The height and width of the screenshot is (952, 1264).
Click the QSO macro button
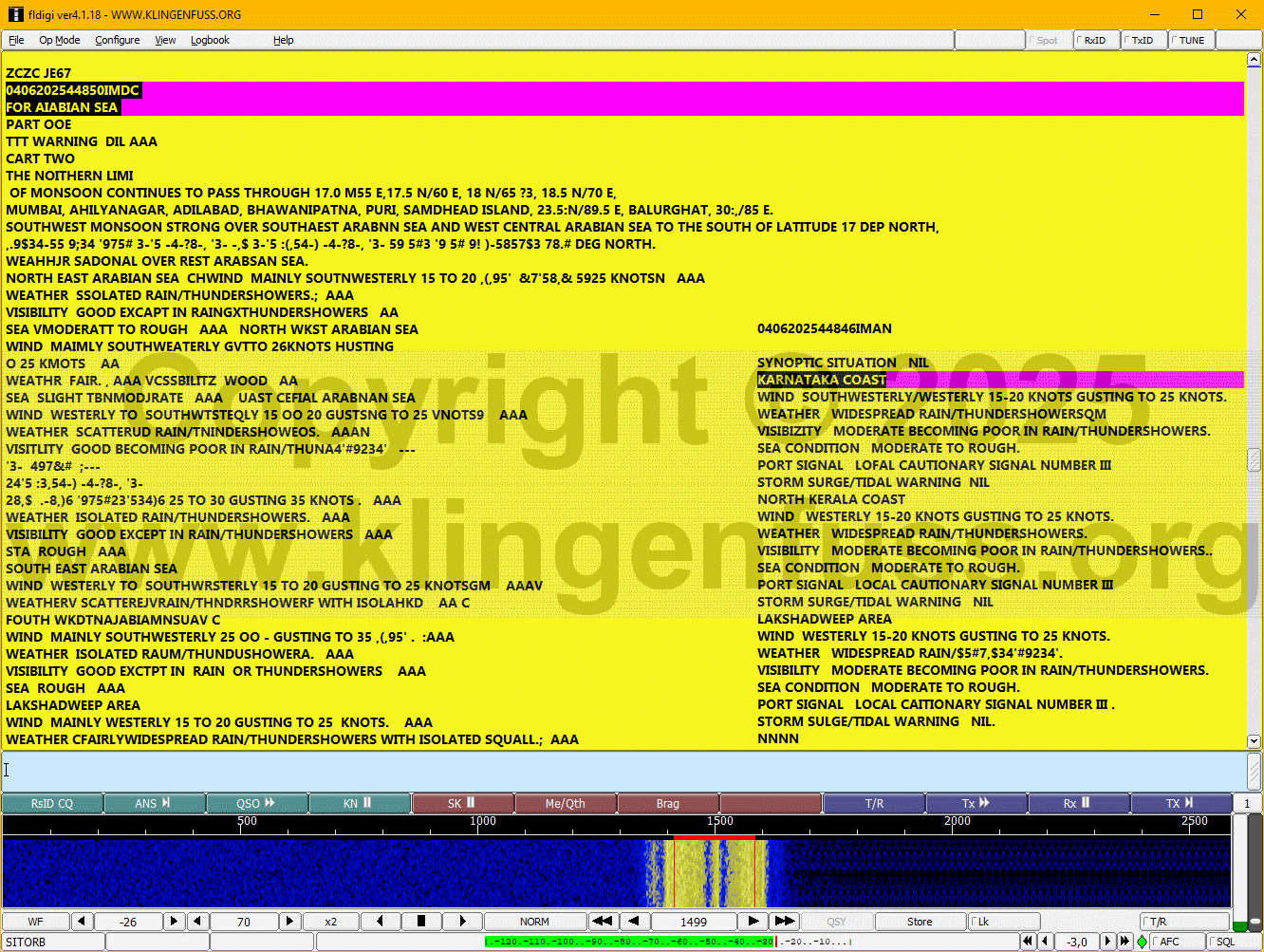(x=256, y=804)
